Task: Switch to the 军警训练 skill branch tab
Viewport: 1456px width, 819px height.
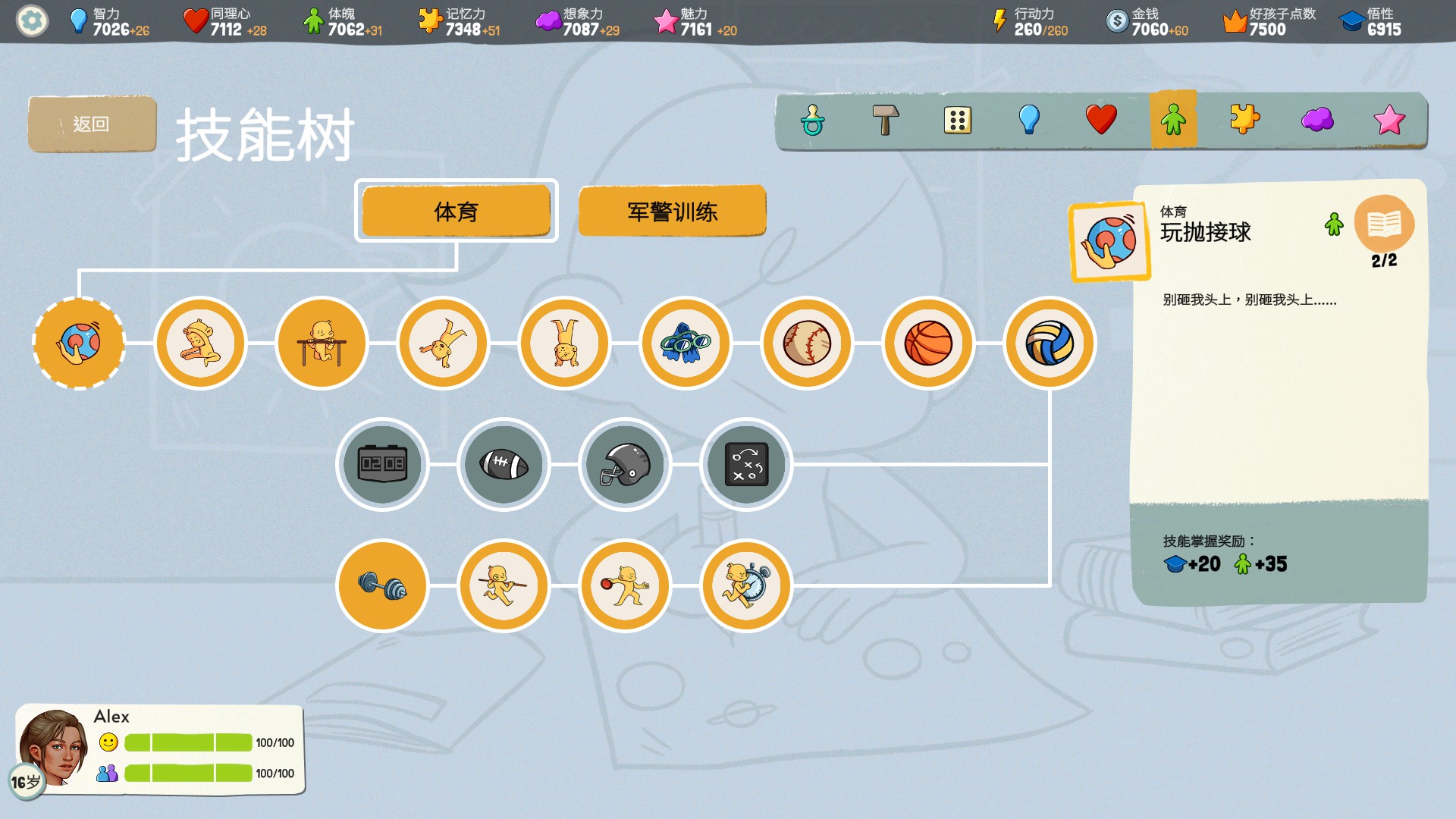Action: click(672, 212)
